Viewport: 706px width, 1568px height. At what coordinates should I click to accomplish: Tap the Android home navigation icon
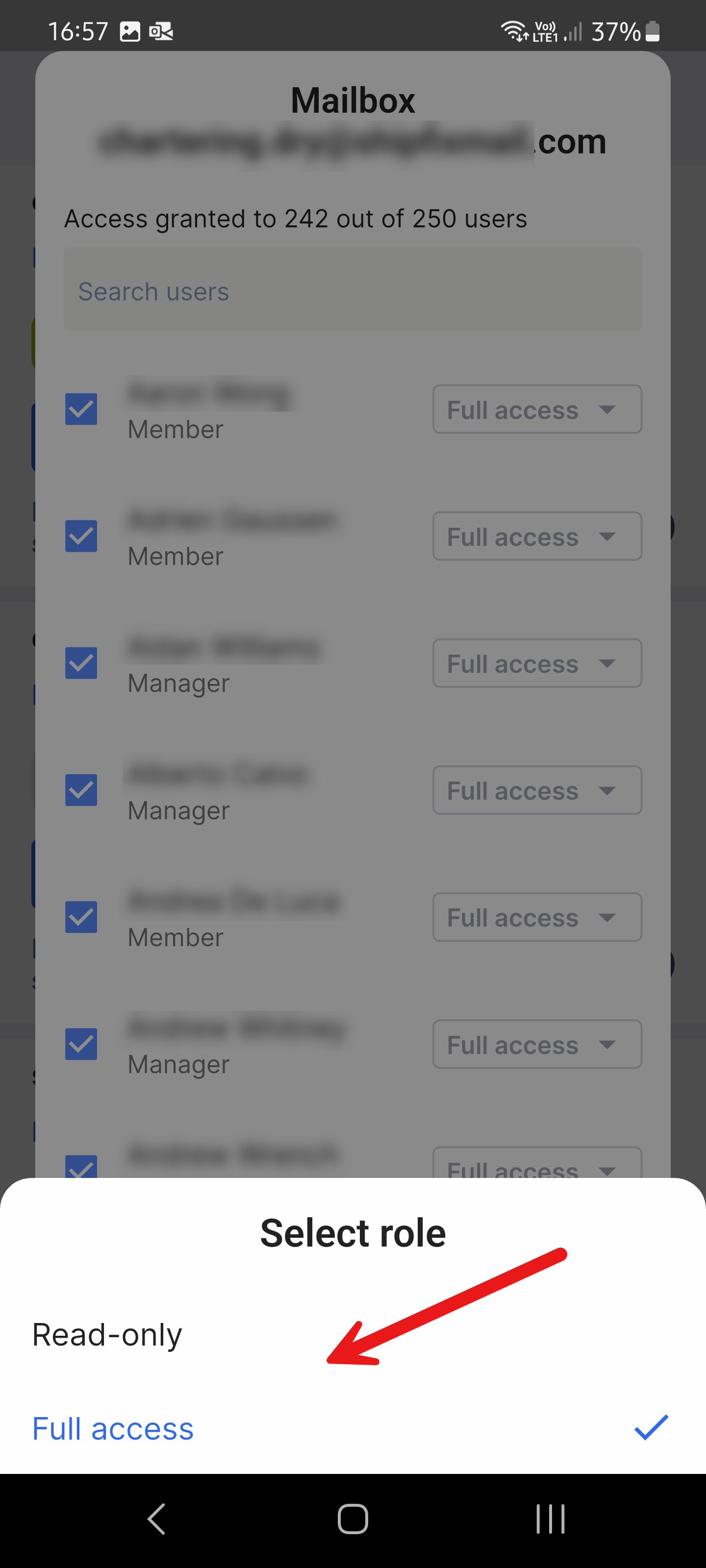click(353, 1519)
